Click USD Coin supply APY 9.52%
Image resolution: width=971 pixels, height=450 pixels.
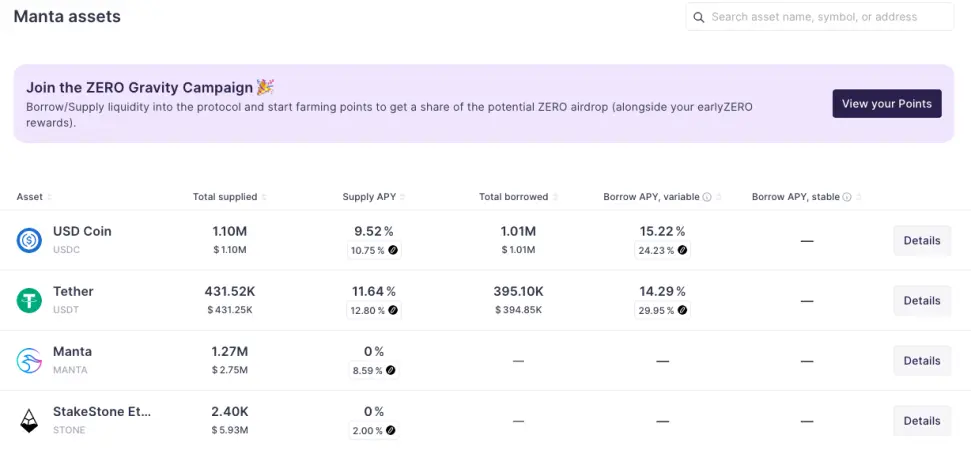(374, 231)
